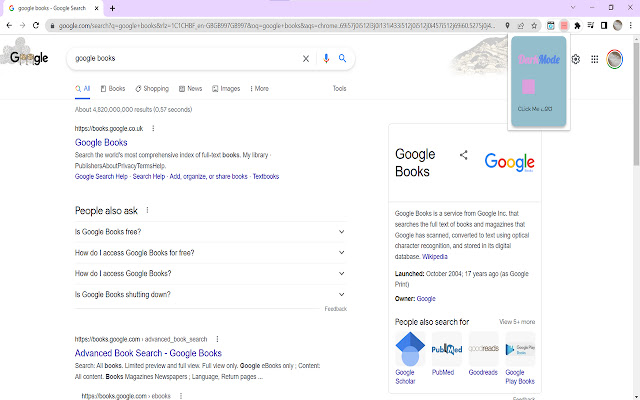The height and width of the screenshot is (400, 640).
Task: Open "Add, organize, or share books" link
Action: coord(209,176)
